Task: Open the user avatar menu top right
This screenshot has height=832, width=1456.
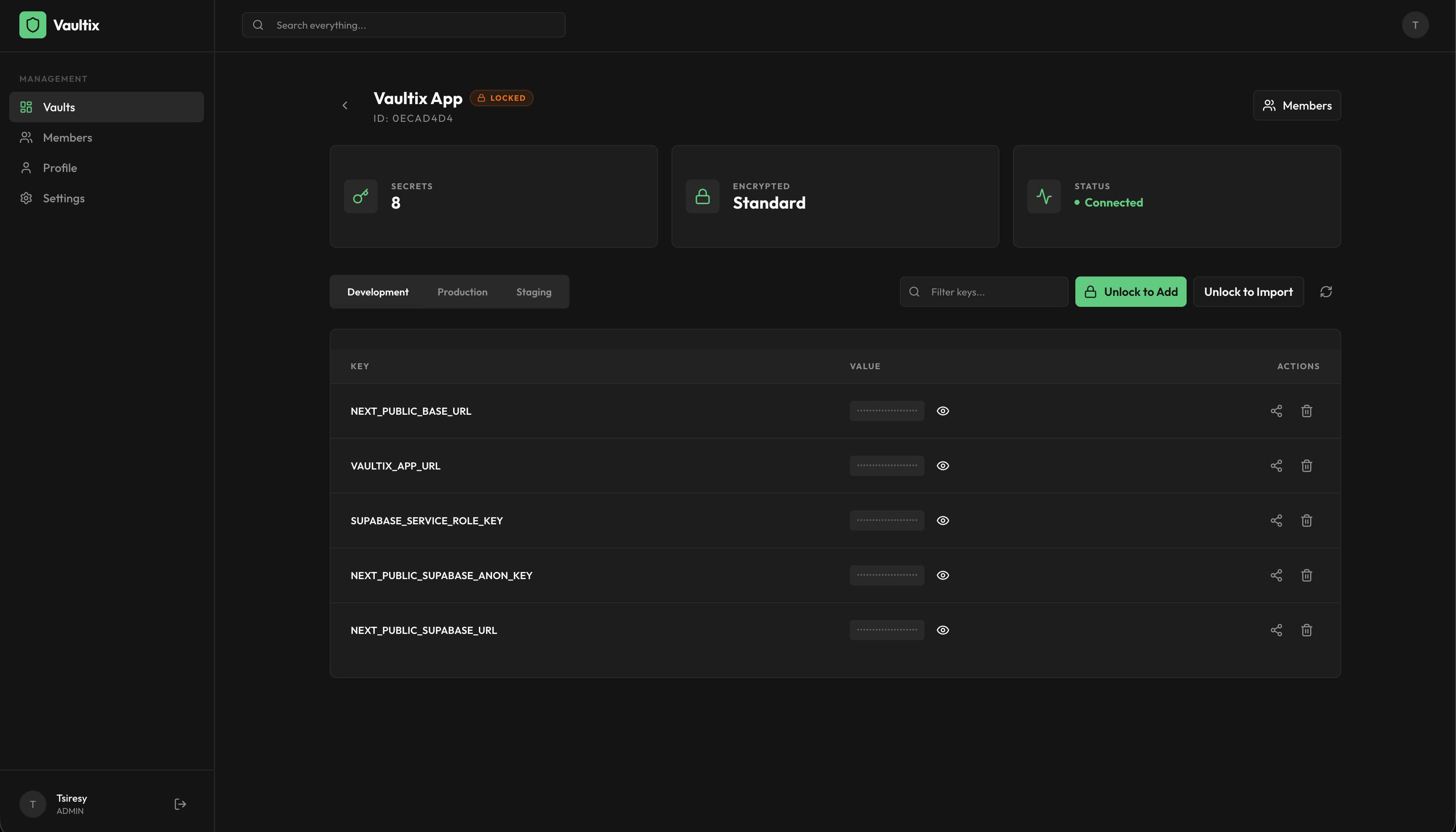Action: coord(1416,24)
